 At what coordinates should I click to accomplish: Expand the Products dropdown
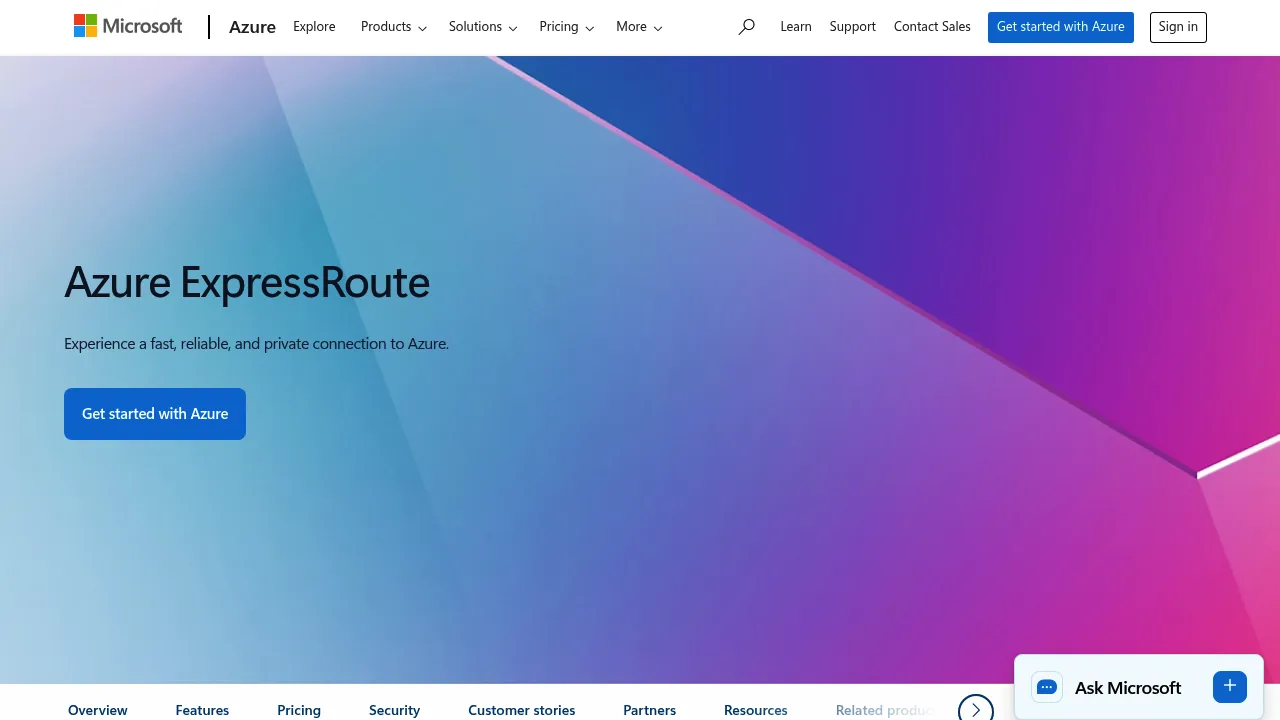click(x=394, y=27)
